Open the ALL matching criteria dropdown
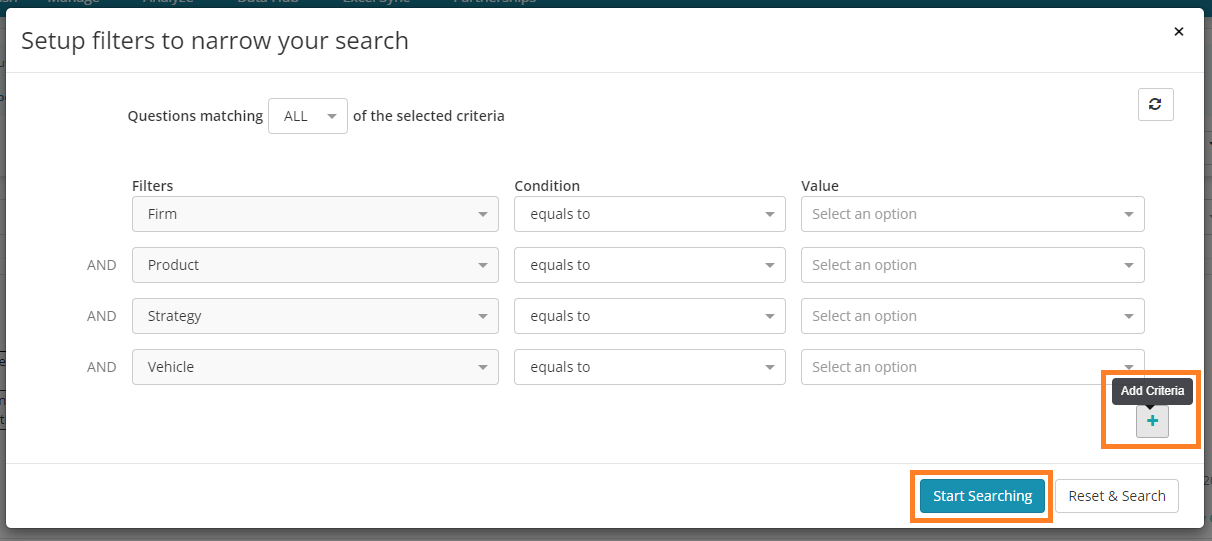Screen dimensions: 1212x541 click(x=308, y=116)
